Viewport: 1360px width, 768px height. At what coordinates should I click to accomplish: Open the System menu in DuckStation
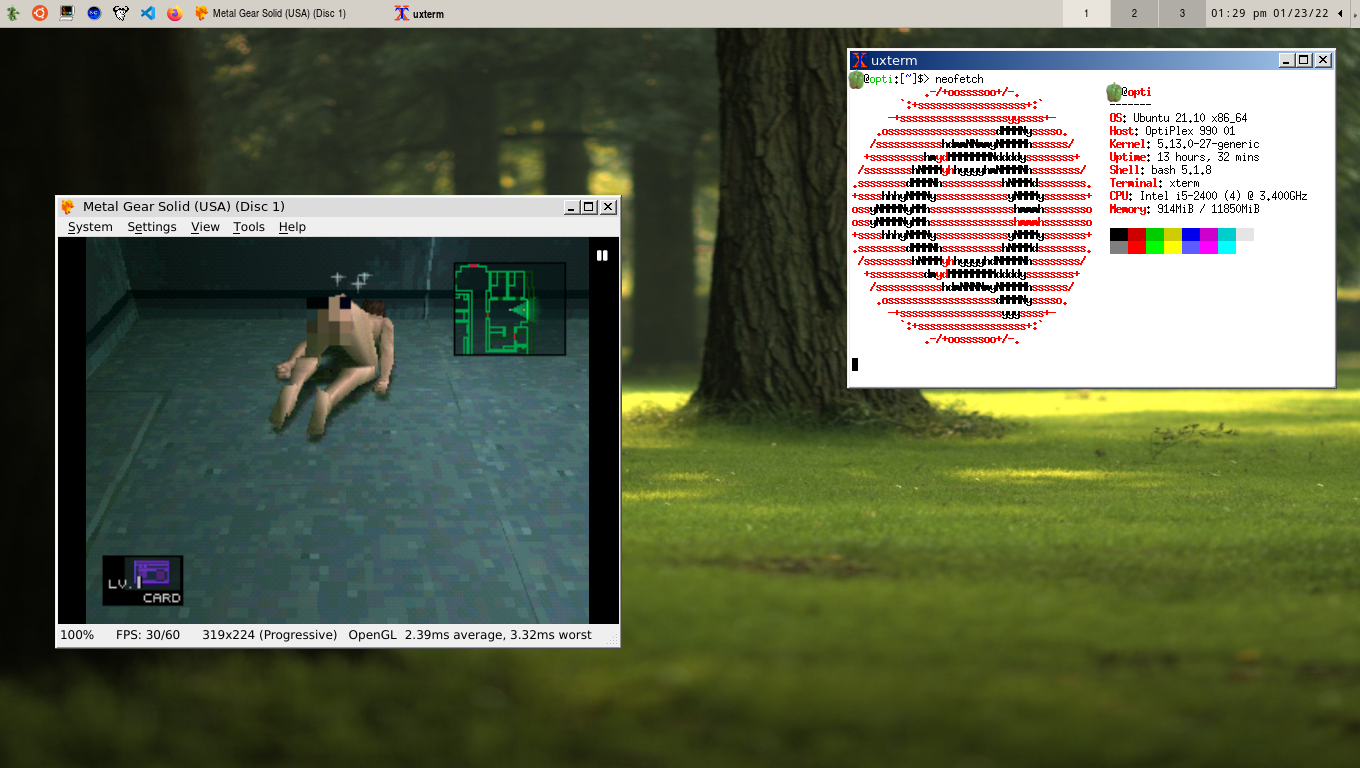pyautogui.click(x=90, y=227)
